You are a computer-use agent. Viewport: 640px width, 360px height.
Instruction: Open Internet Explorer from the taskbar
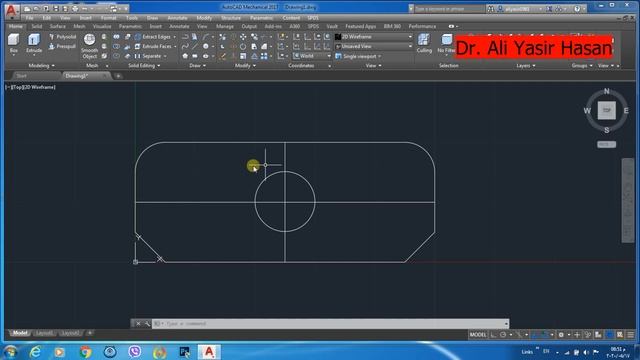pyautogui.click(x=36, y=352)
